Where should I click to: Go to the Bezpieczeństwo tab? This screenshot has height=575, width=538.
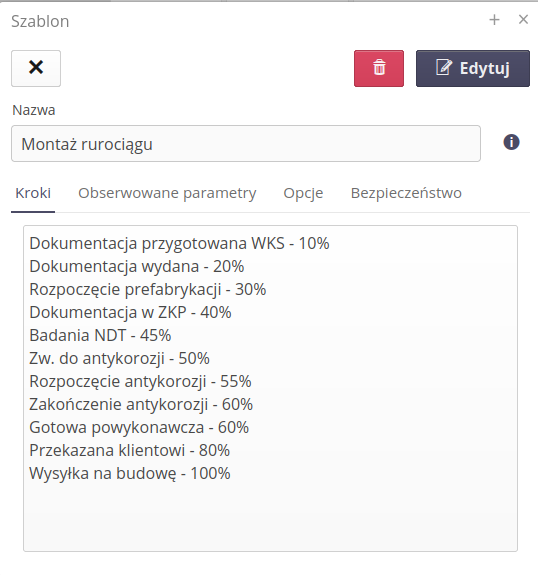point(406,193)
